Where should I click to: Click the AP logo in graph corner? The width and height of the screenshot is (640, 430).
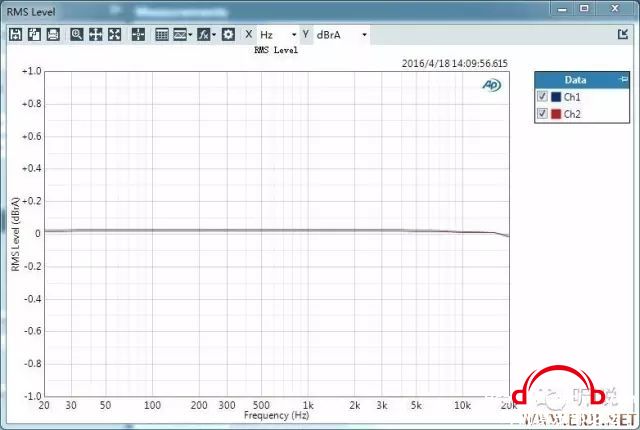click(x=491, y=85)
